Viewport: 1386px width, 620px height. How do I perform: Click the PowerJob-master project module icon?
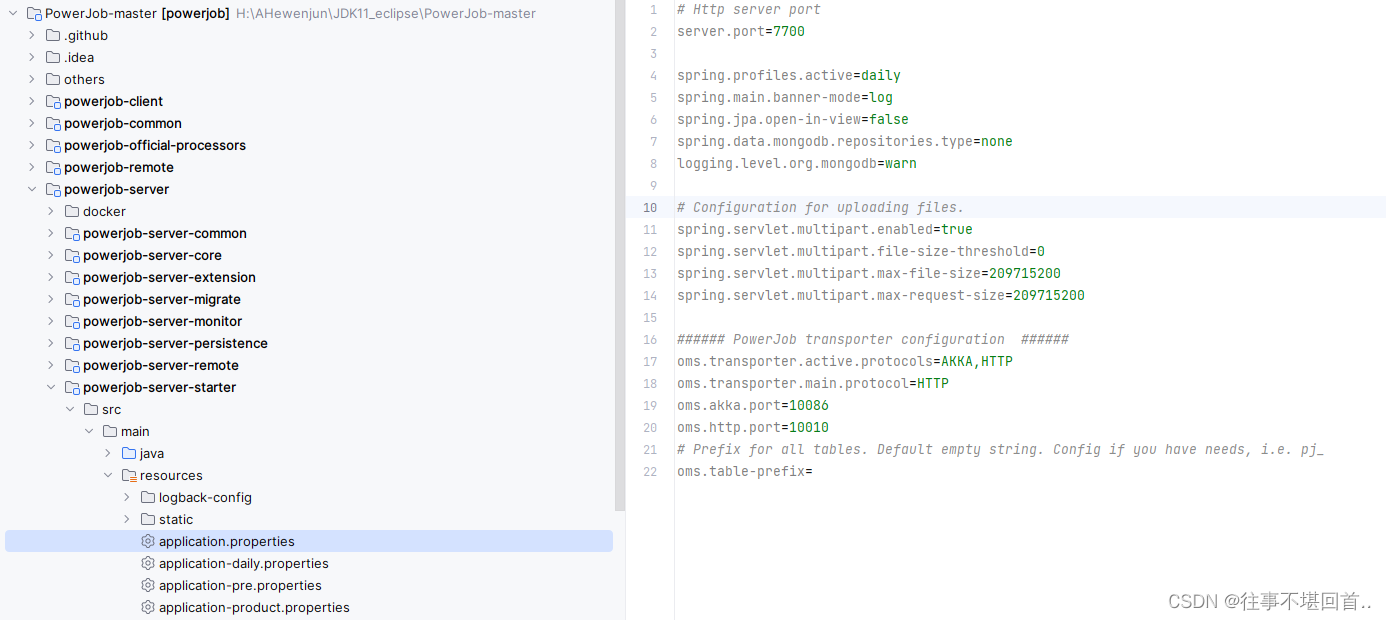click(34, 14)
